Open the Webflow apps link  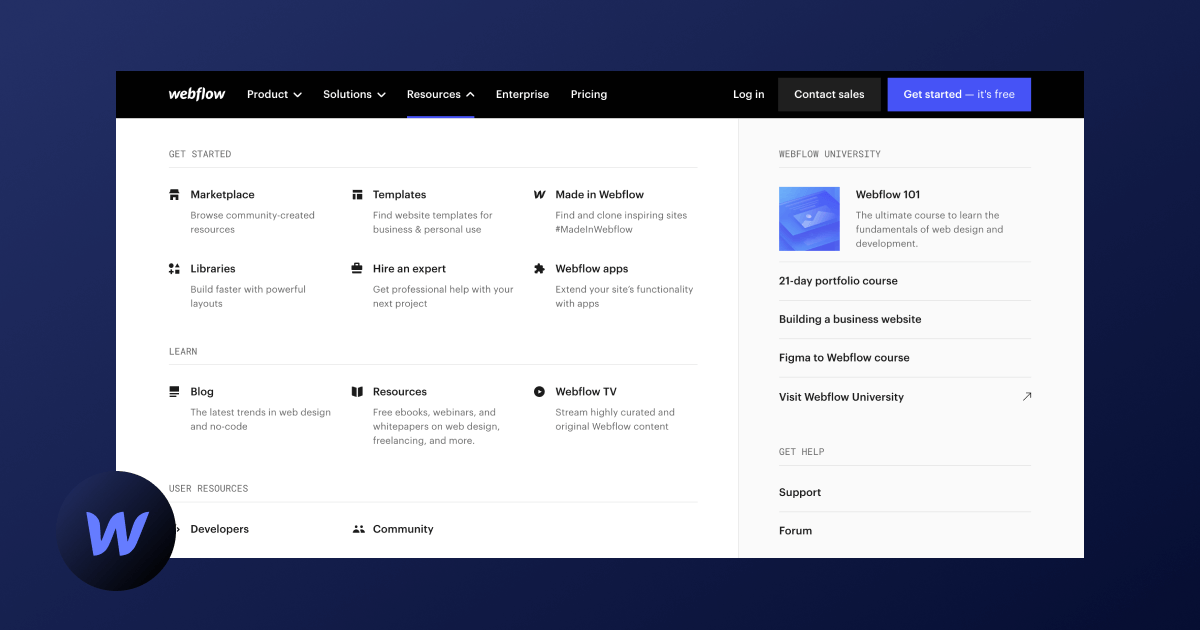[592, 269]
